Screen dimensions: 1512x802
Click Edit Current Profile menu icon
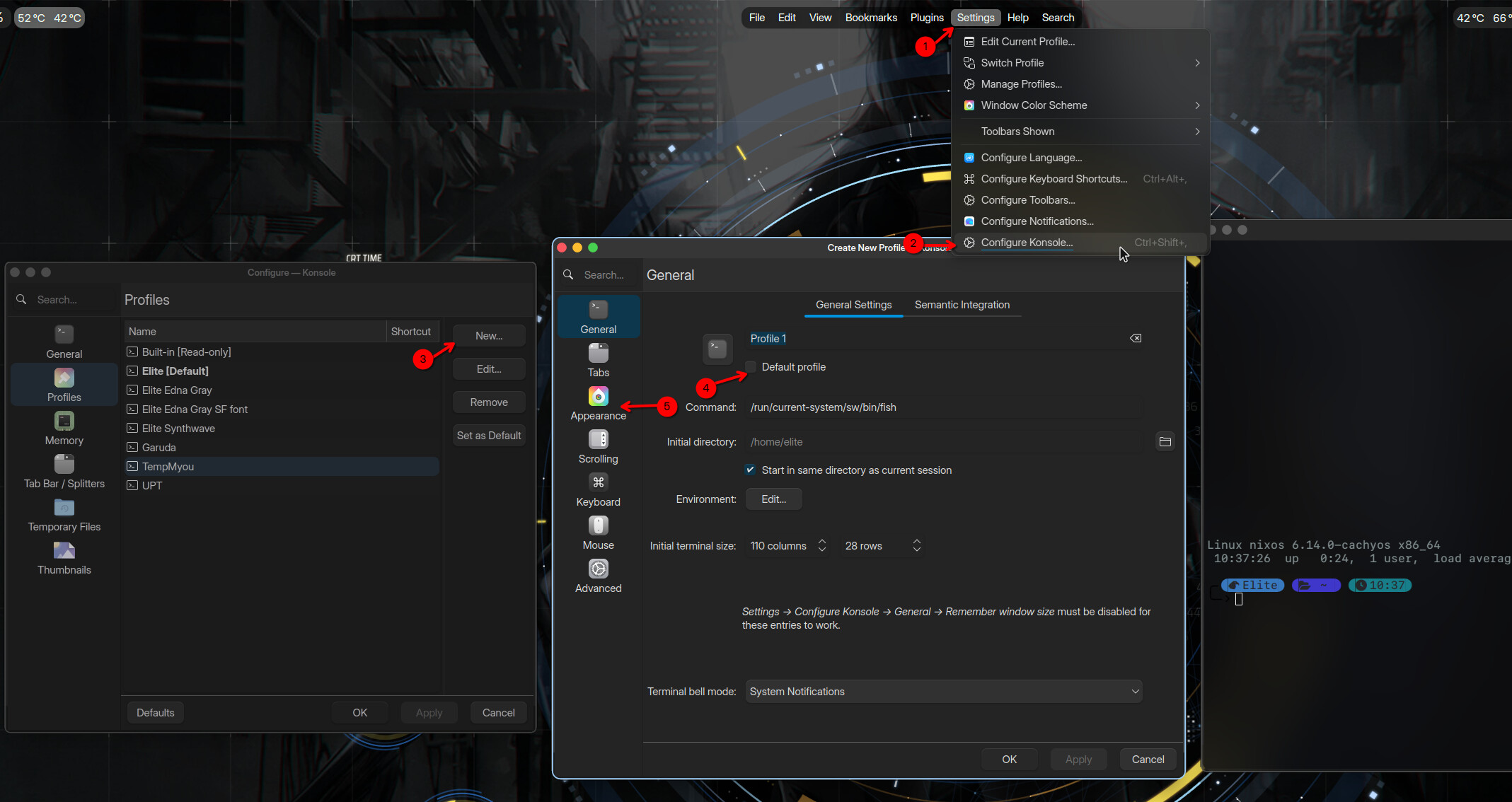click(x=969, y=42)
